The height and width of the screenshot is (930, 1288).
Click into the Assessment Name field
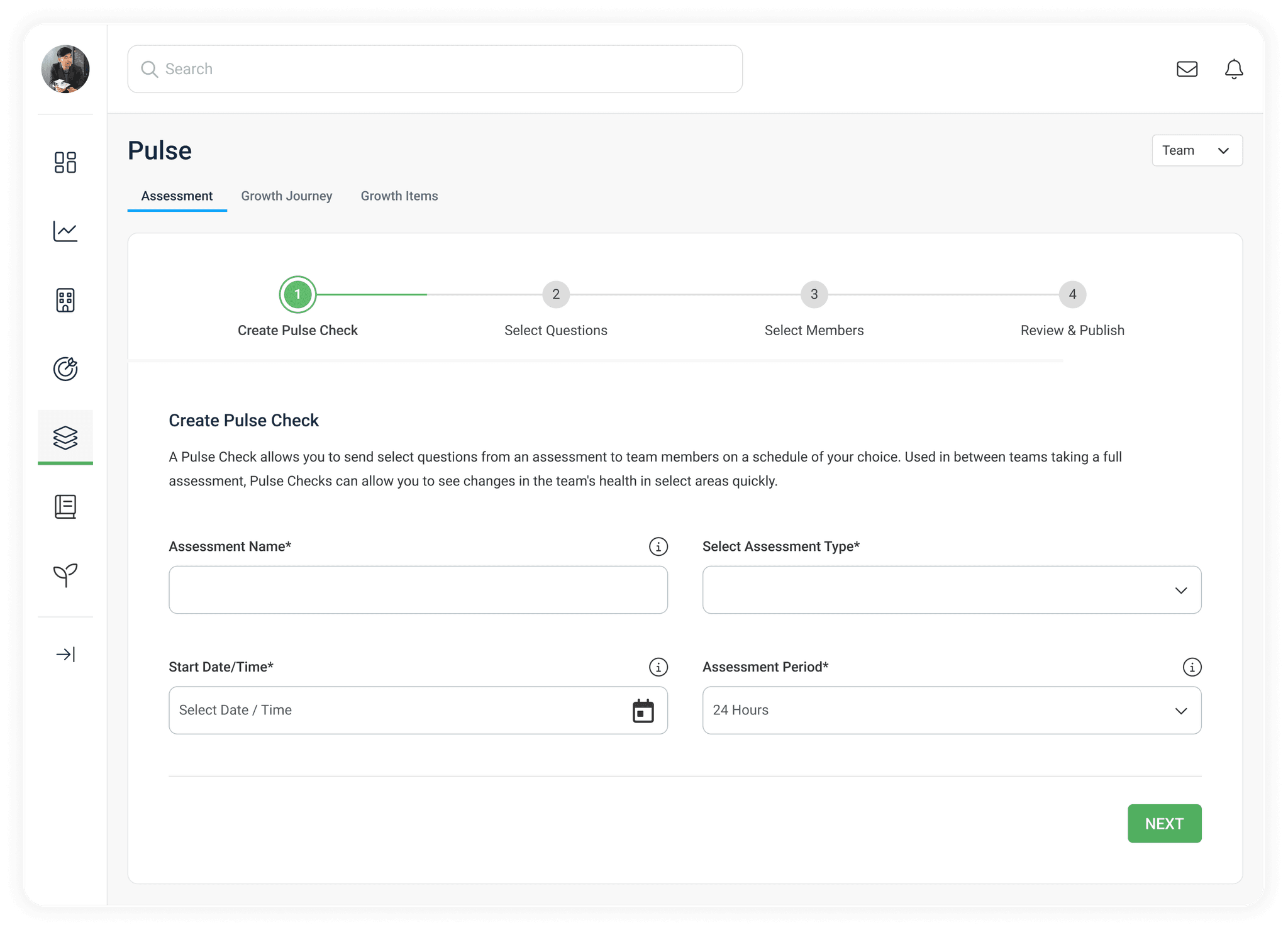coord(418,590)
